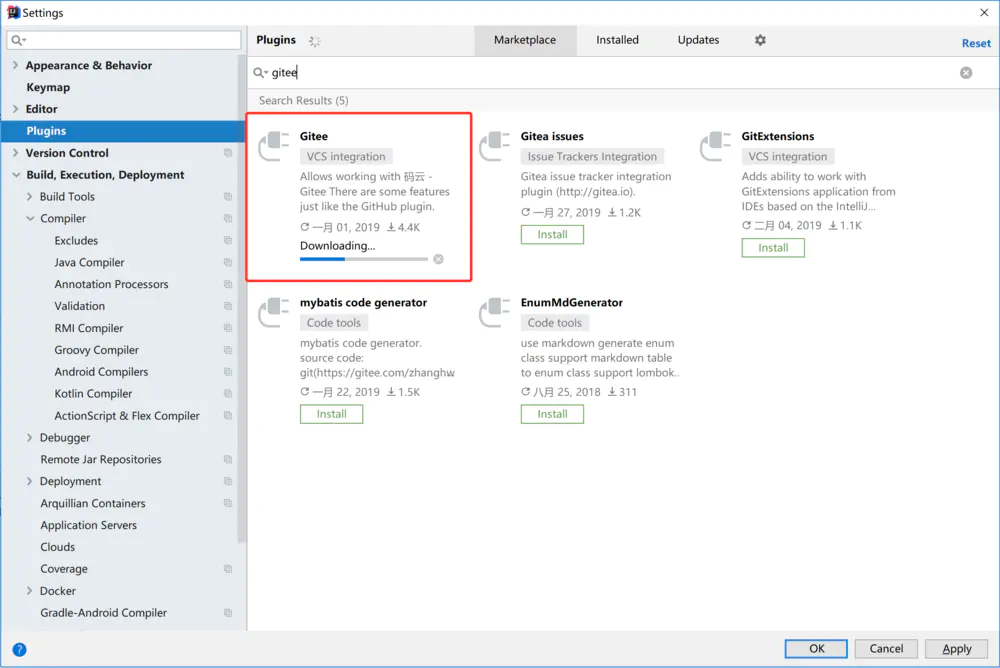Viewport: 1000px width, 668px height.
Task: Install the Gitea issues plugin
Action: [x=552, y=235]
